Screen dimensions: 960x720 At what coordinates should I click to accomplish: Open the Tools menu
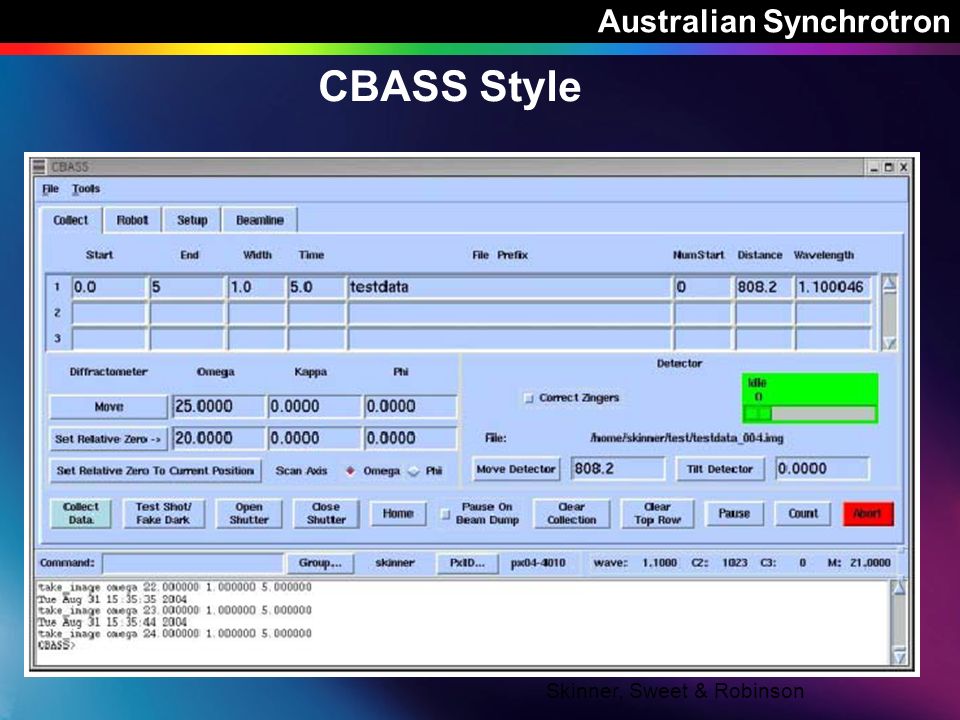[86, 189]
